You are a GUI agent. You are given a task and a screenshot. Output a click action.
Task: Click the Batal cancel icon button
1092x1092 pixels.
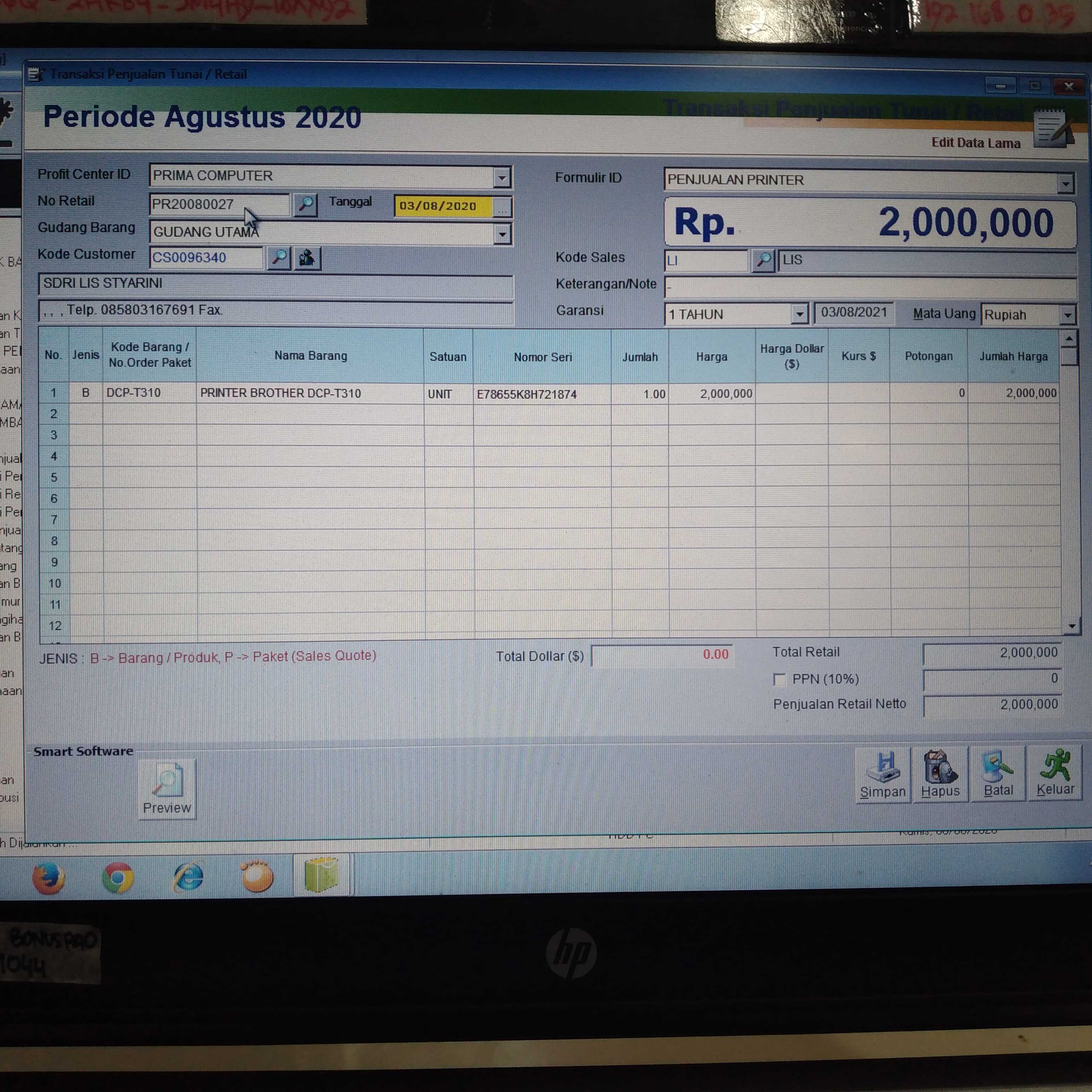click(x=998, y=773)
